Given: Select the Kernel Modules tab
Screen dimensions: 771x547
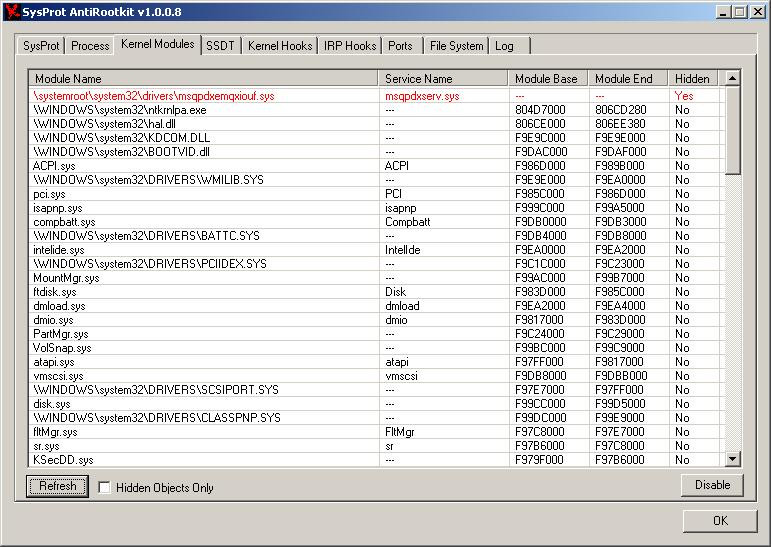Looking at the screenshot, I should point(157,44).
